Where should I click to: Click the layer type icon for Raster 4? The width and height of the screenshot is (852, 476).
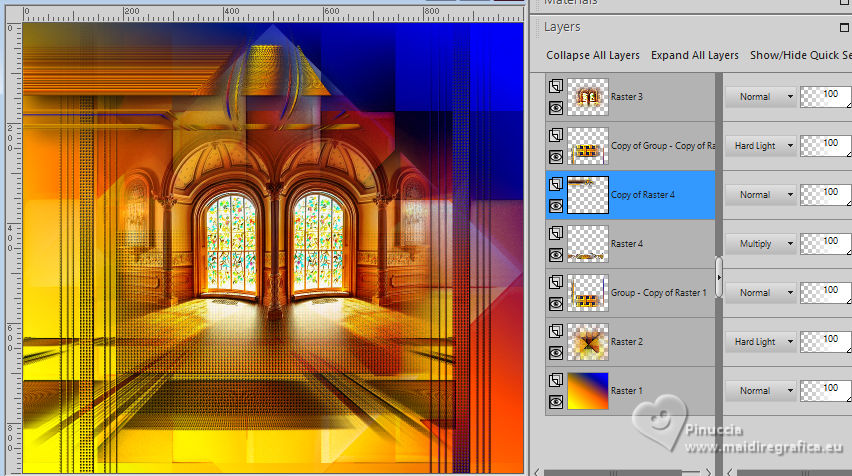555,233
